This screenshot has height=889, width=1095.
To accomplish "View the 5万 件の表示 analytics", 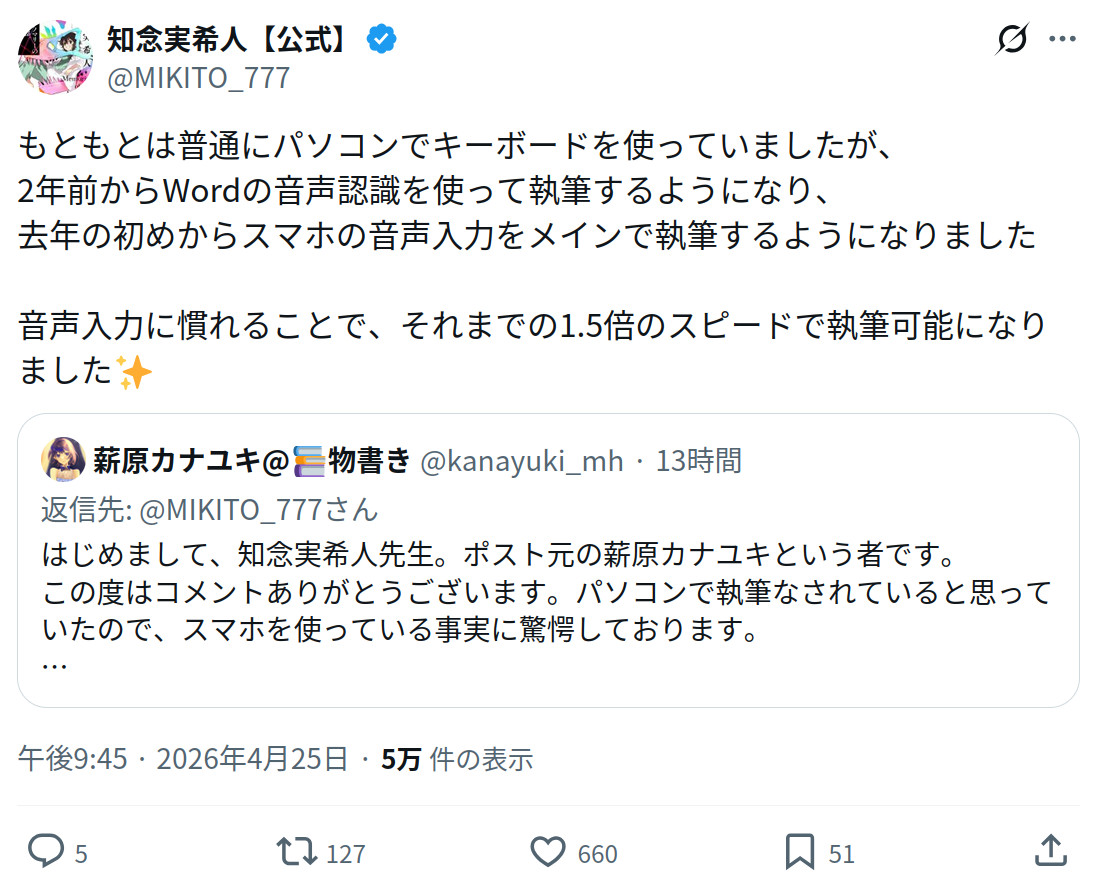I will point(457,759).
